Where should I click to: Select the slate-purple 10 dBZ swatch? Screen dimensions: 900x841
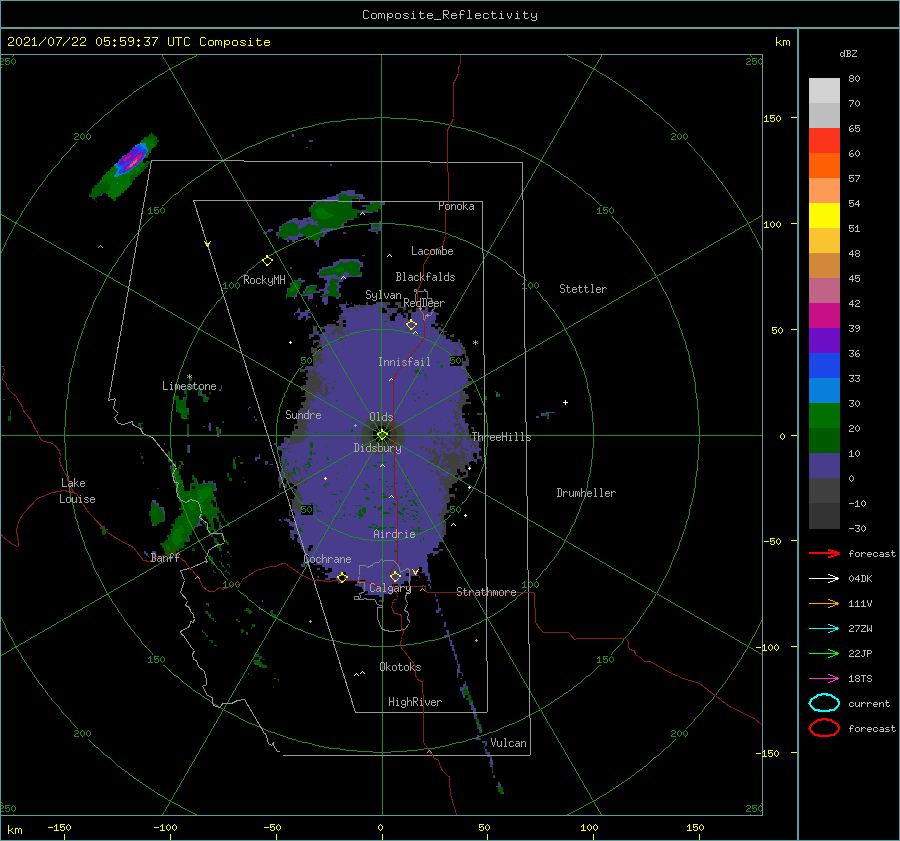[x=824, y=466]
